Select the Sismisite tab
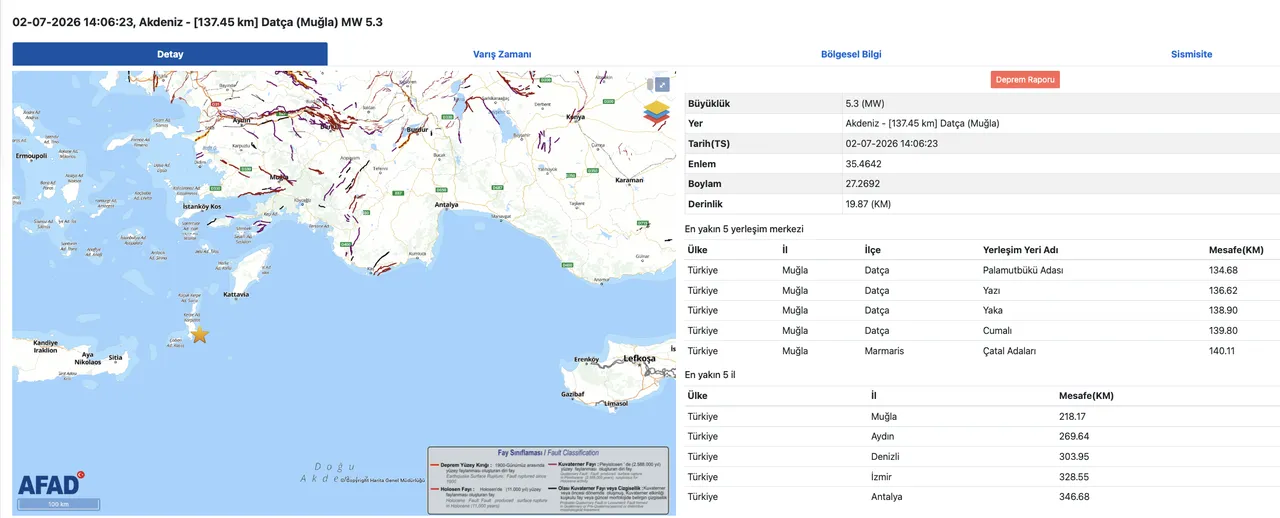1280x518 pixels. (1191, 54)
